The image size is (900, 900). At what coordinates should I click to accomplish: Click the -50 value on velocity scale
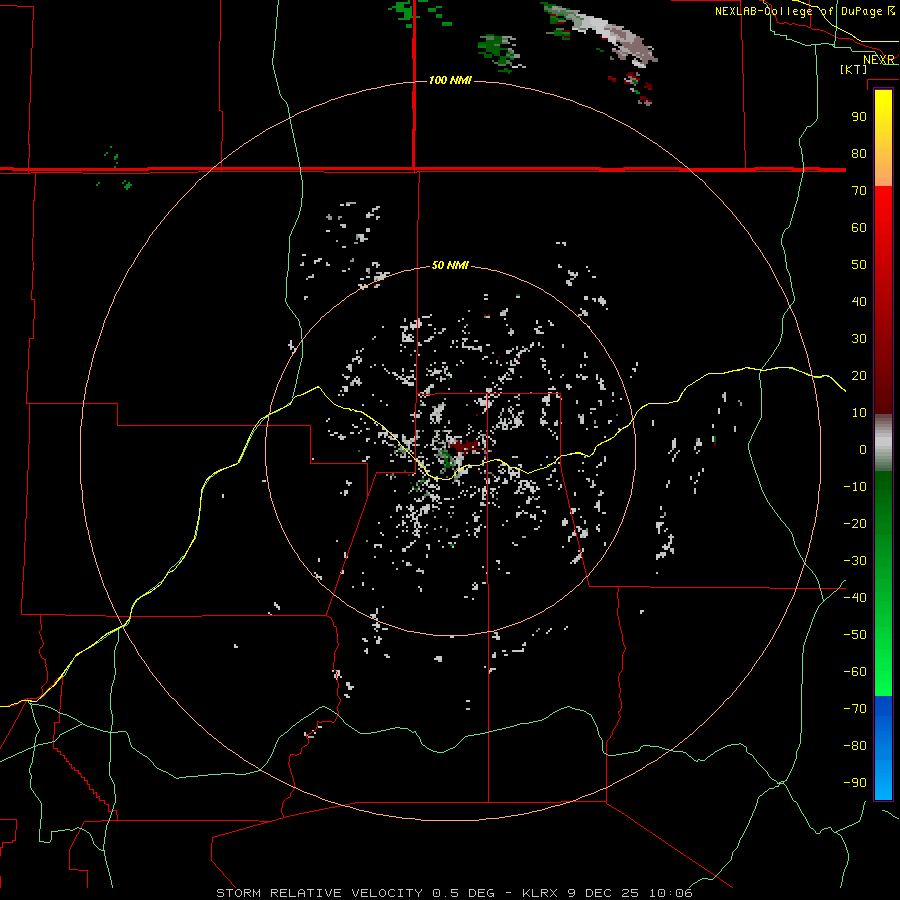click(855, 635)
